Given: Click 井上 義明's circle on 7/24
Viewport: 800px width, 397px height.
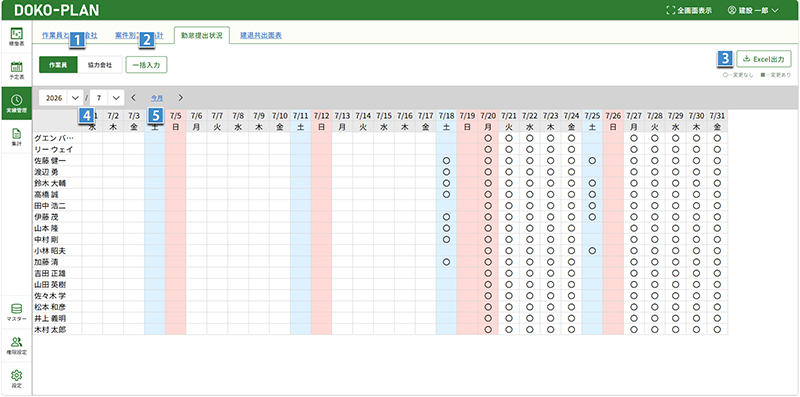Looking at the screenshot, I should point(571,318).
